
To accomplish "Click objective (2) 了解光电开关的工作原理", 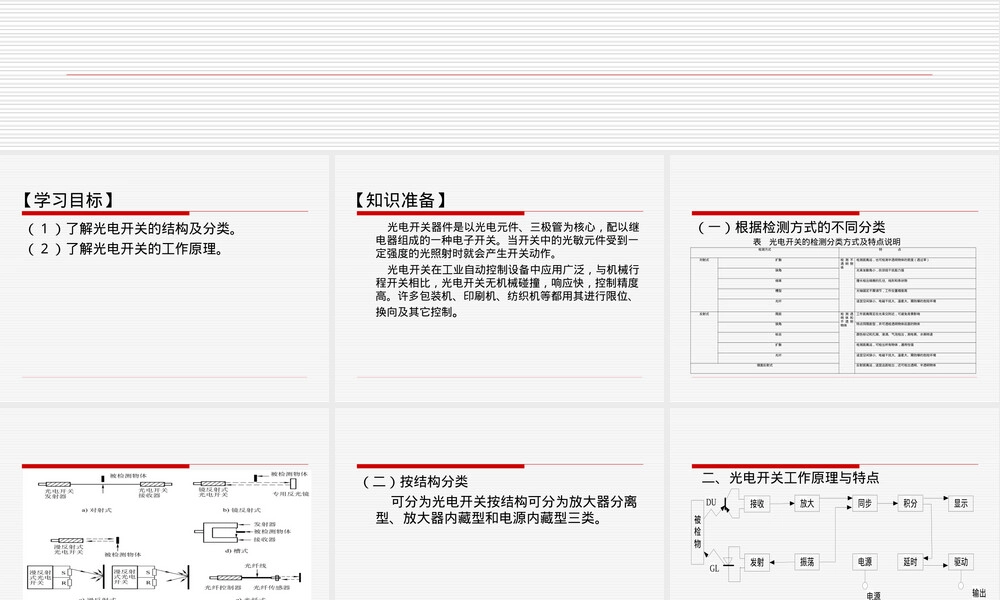I will [125, 249].
